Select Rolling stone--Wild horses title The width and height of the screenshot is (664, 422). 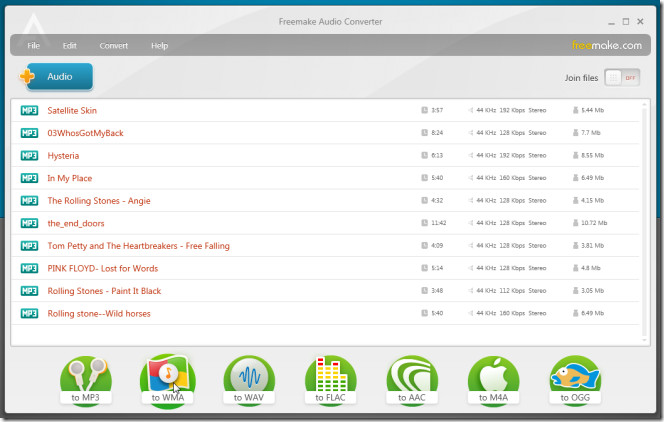(99, 314)
